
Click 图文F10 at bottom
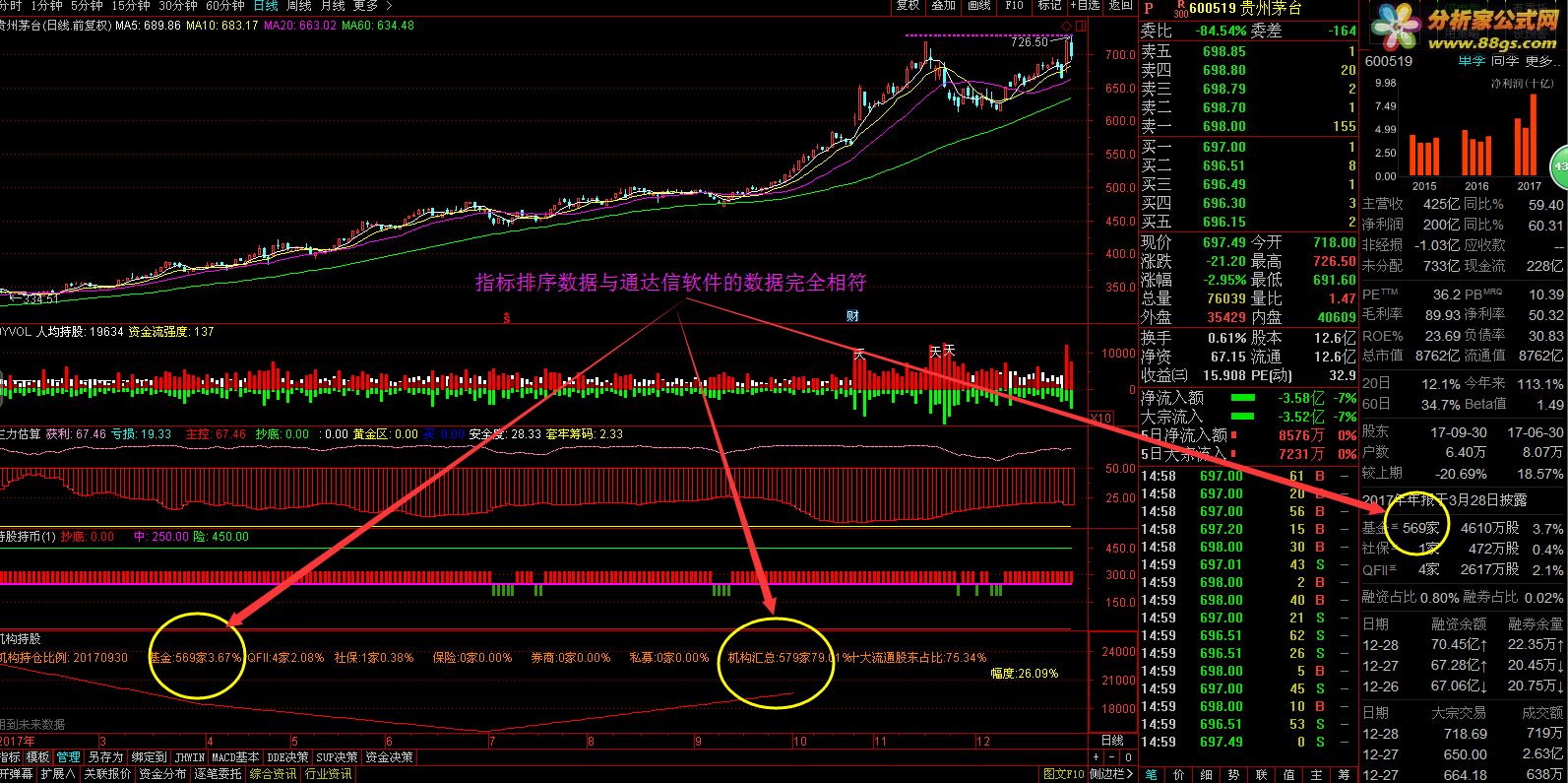[1063, 774]
